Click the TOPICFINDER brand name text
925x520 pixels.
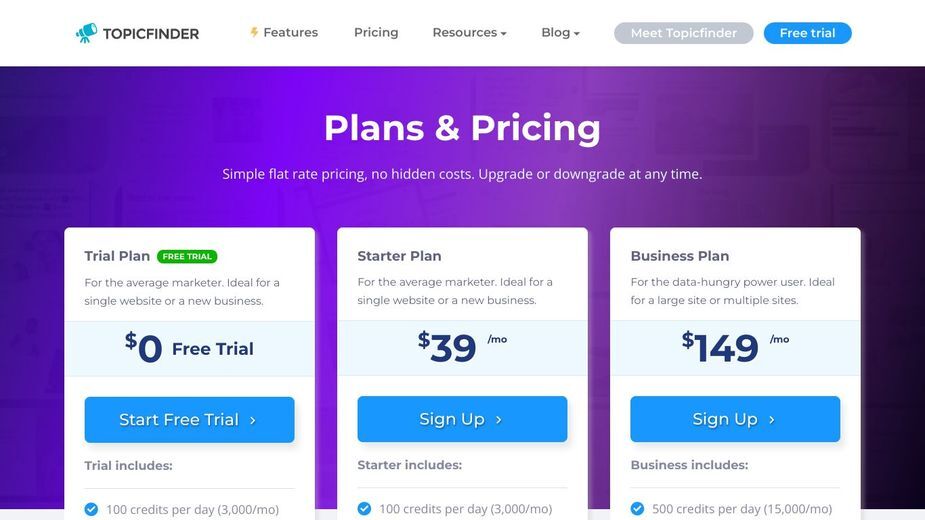(x=151, y=34)
